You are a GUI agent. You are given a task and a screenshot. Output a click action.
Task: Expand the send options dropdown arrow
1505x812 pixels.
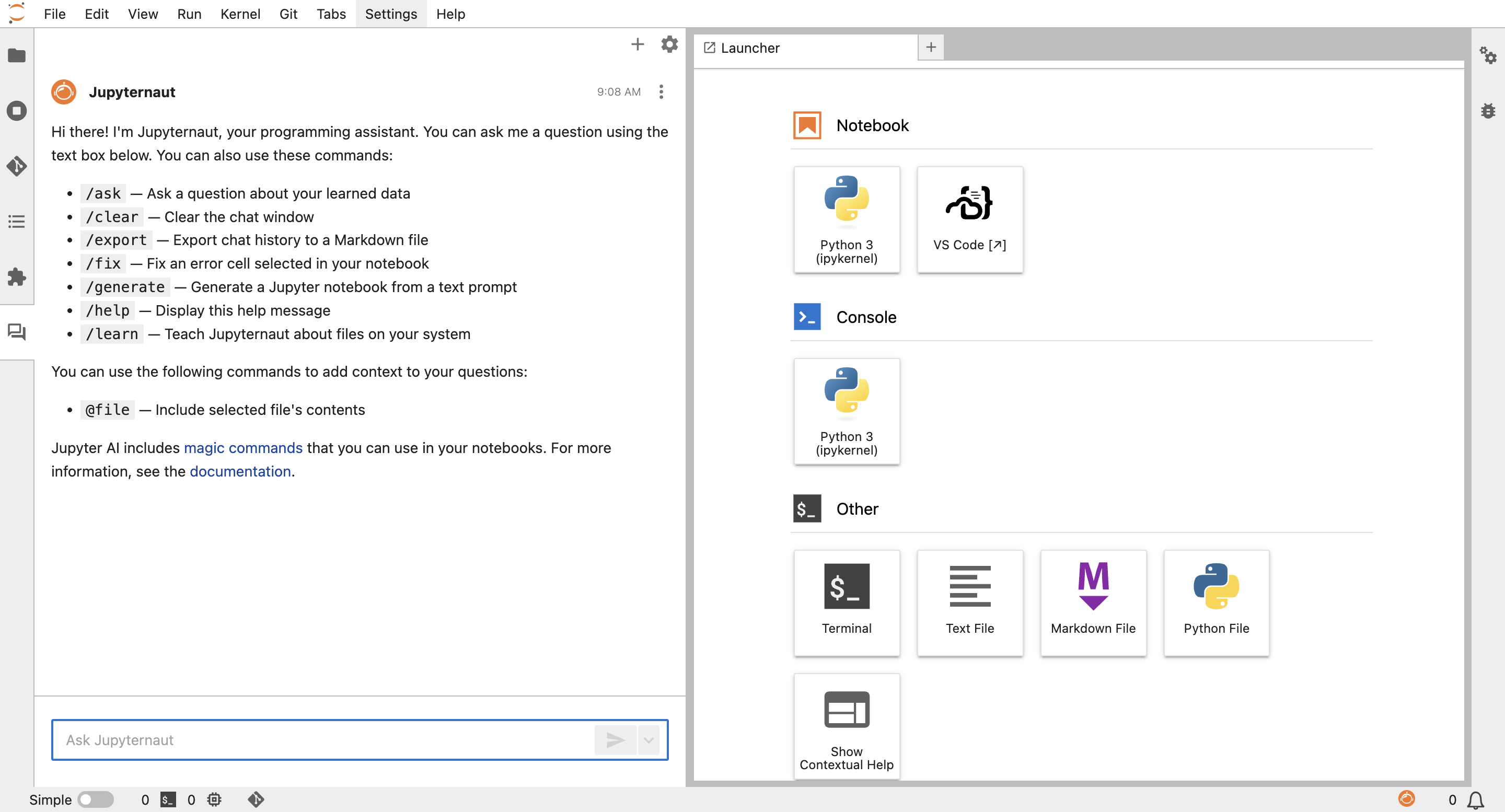point(649,740)
